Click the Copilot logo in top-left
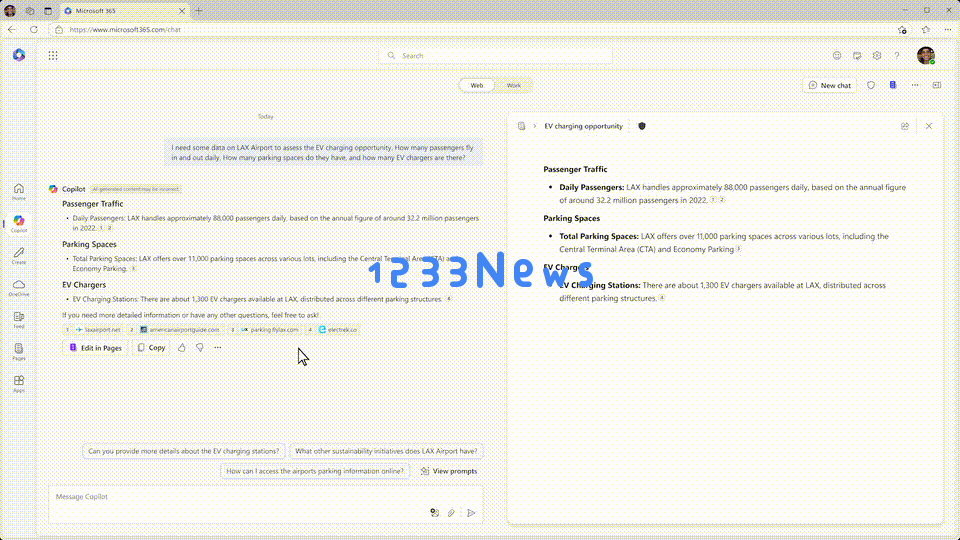 tap(19, 55)
